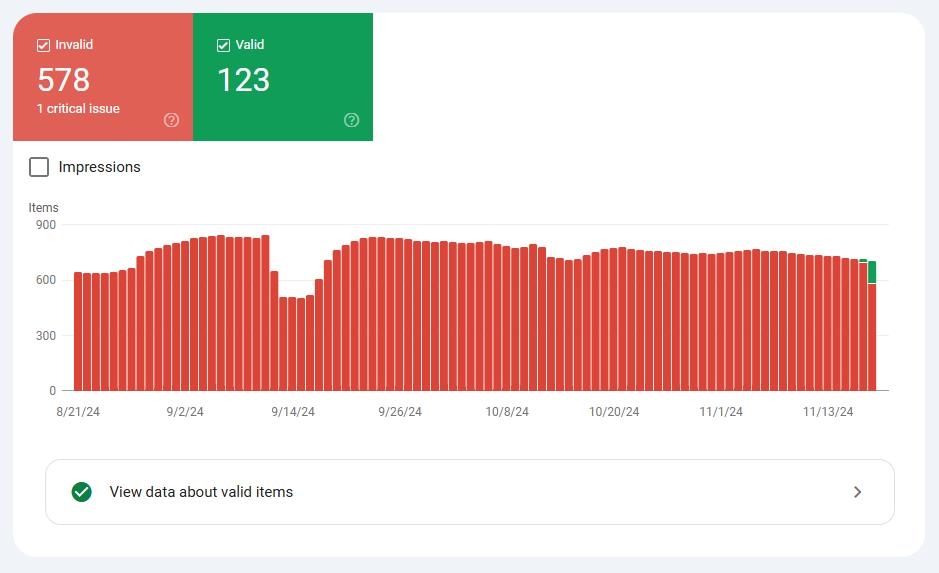Open help icon on Invalid card
This screenshot has width=939, height=573.
coord(171,120)
